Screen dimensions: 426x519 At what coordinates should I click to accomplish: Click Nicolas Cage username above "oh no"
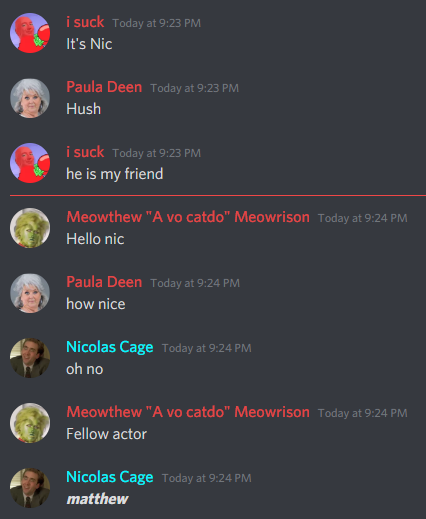[x=110, y=347]
